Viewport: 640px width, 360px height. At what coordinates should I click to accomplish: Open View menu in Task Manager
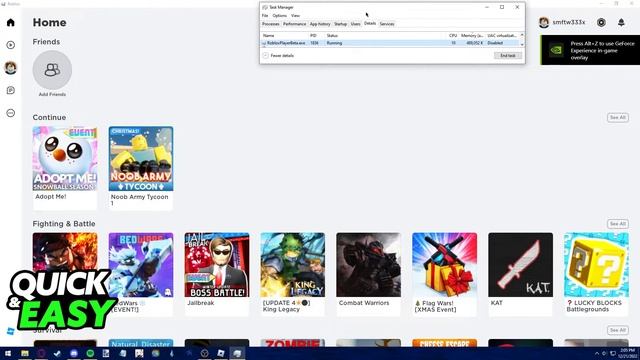pos(295,16)
